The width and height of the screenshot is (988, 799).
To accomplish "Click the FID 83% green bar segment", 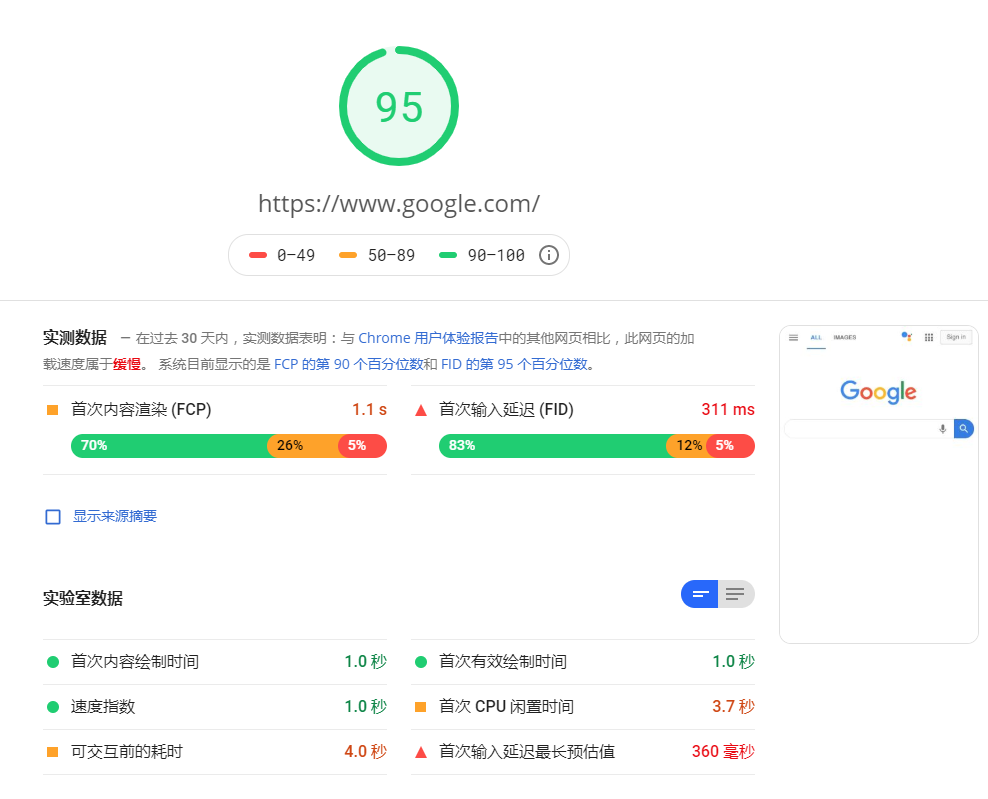I will (x=553, y=445).
